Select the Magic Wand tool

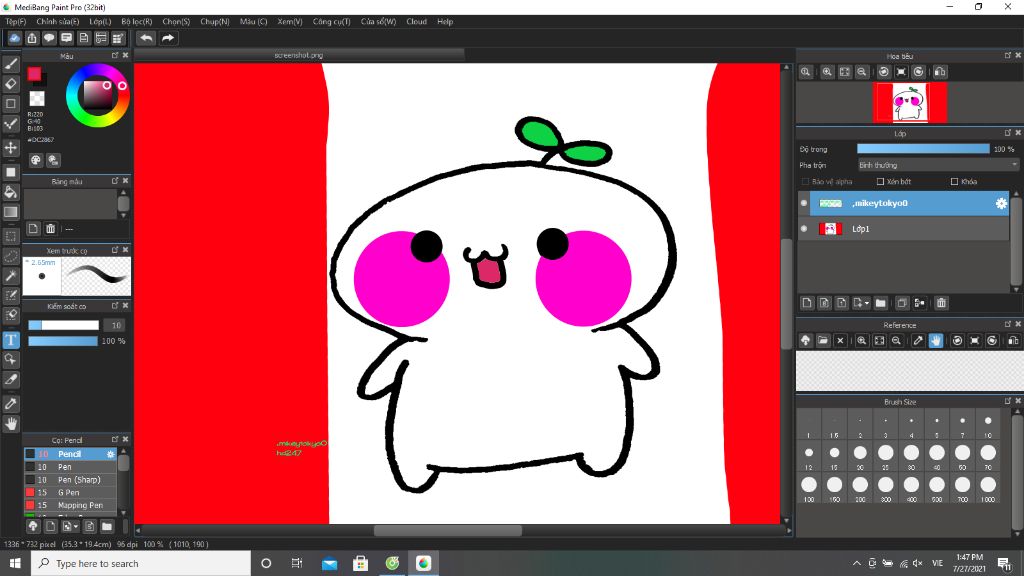pos(11,276)
